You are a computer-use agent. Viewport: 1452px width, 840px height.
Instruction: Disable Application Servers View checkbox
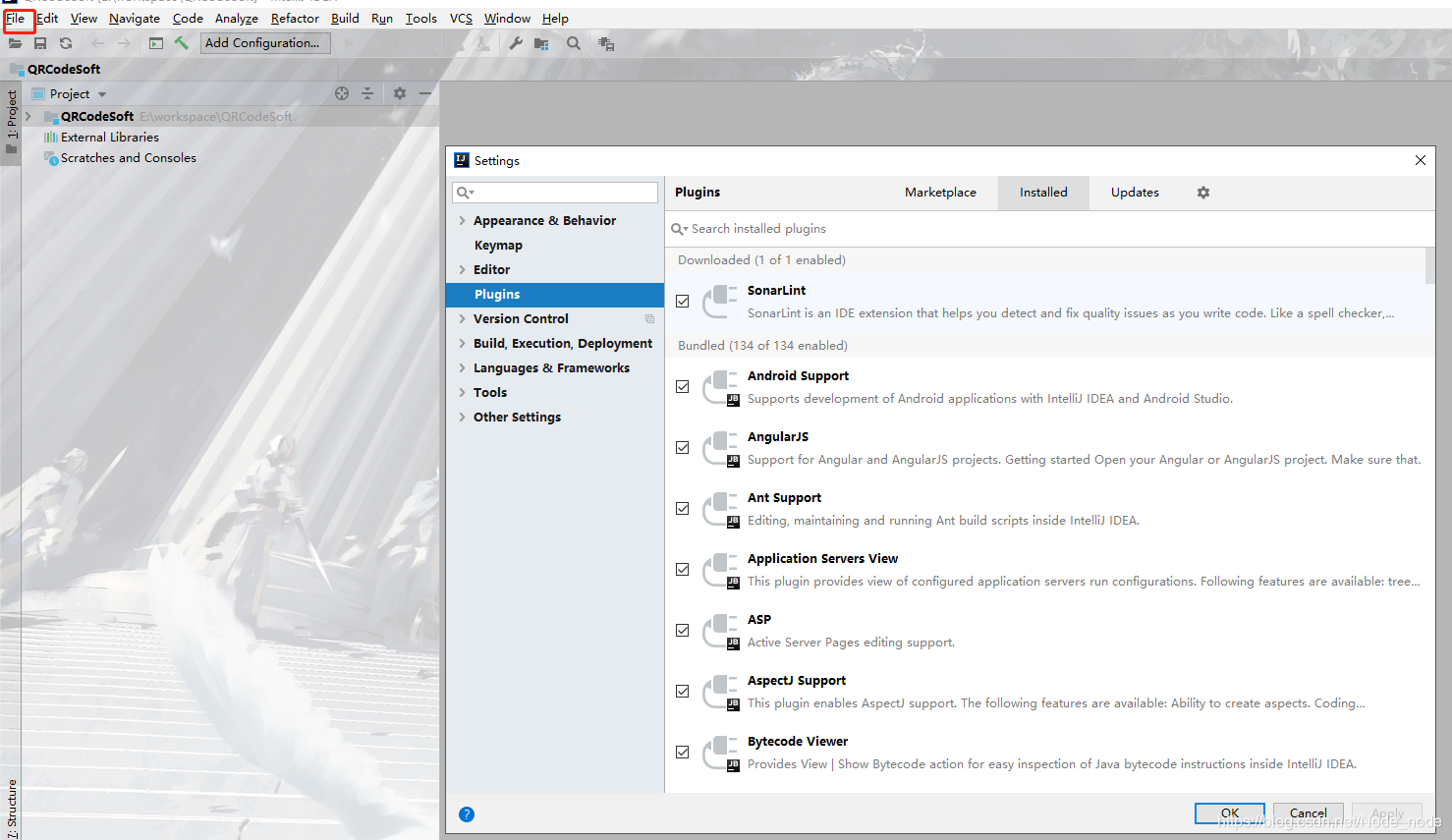(683, 570)
